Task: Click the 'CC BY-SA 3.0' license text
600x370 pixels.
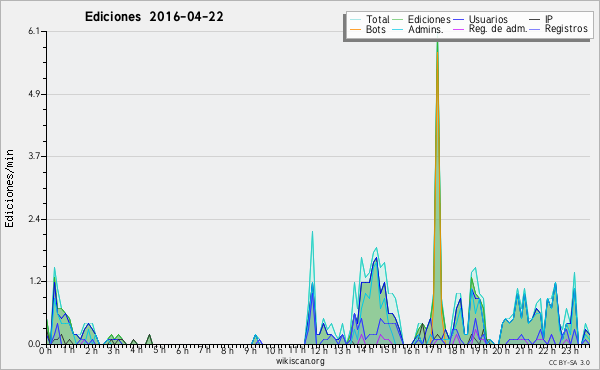Action: coord(569,363)
